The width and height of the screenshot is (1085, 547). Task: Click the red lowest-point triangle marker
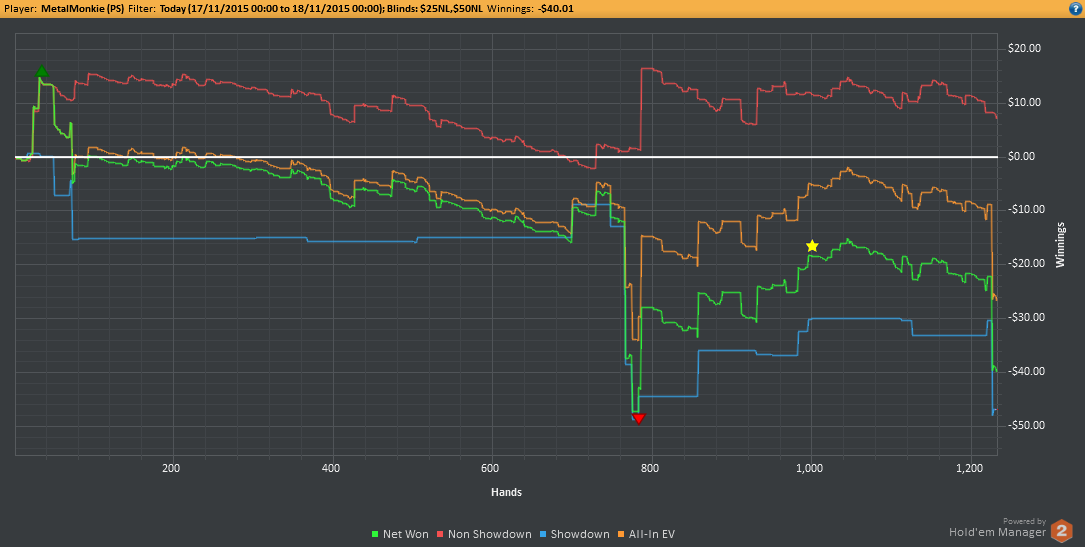[x=639, y=418]
